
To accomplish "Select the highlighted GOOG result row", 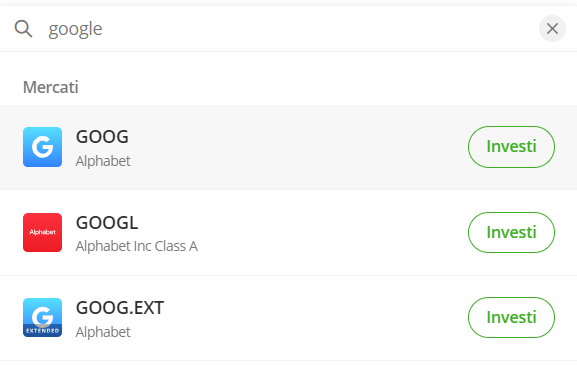I will pyautogui.click(x=288, y=147).
